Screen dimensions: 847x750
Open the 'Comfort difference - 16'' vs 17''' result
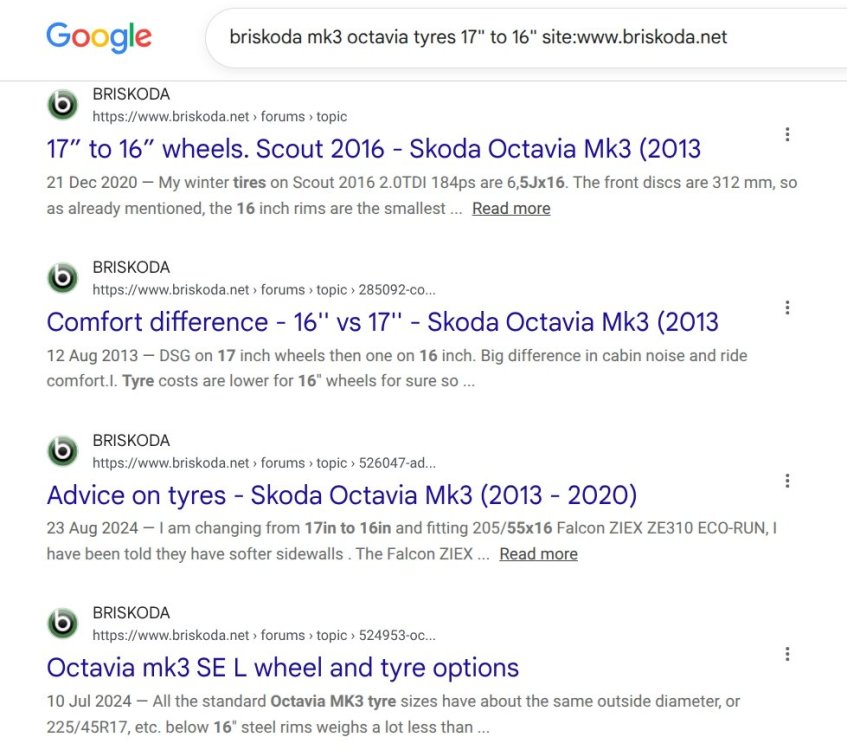coord(382,323)
